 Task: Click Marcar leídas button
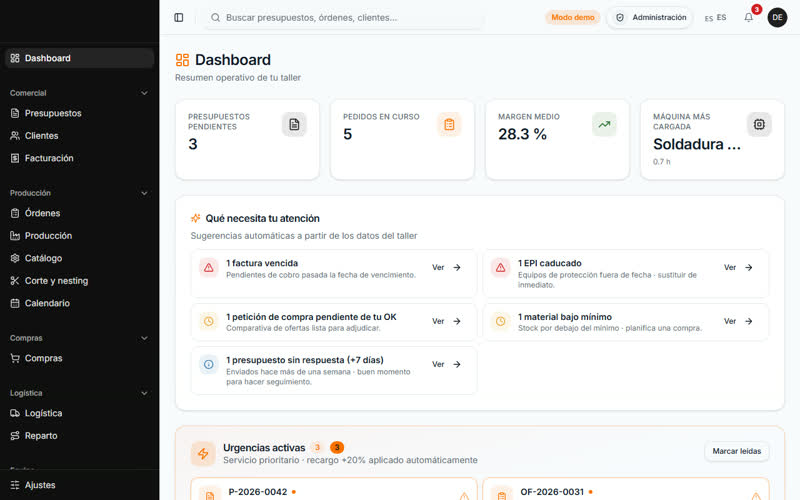click(737, 451)
